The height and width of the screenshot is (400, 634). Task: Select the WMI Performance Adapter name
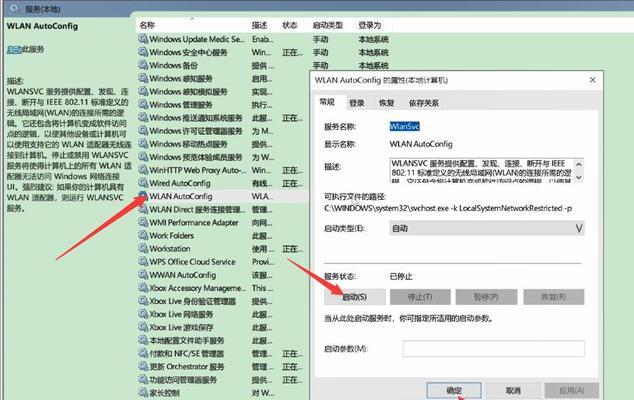(x=194, y=222)
